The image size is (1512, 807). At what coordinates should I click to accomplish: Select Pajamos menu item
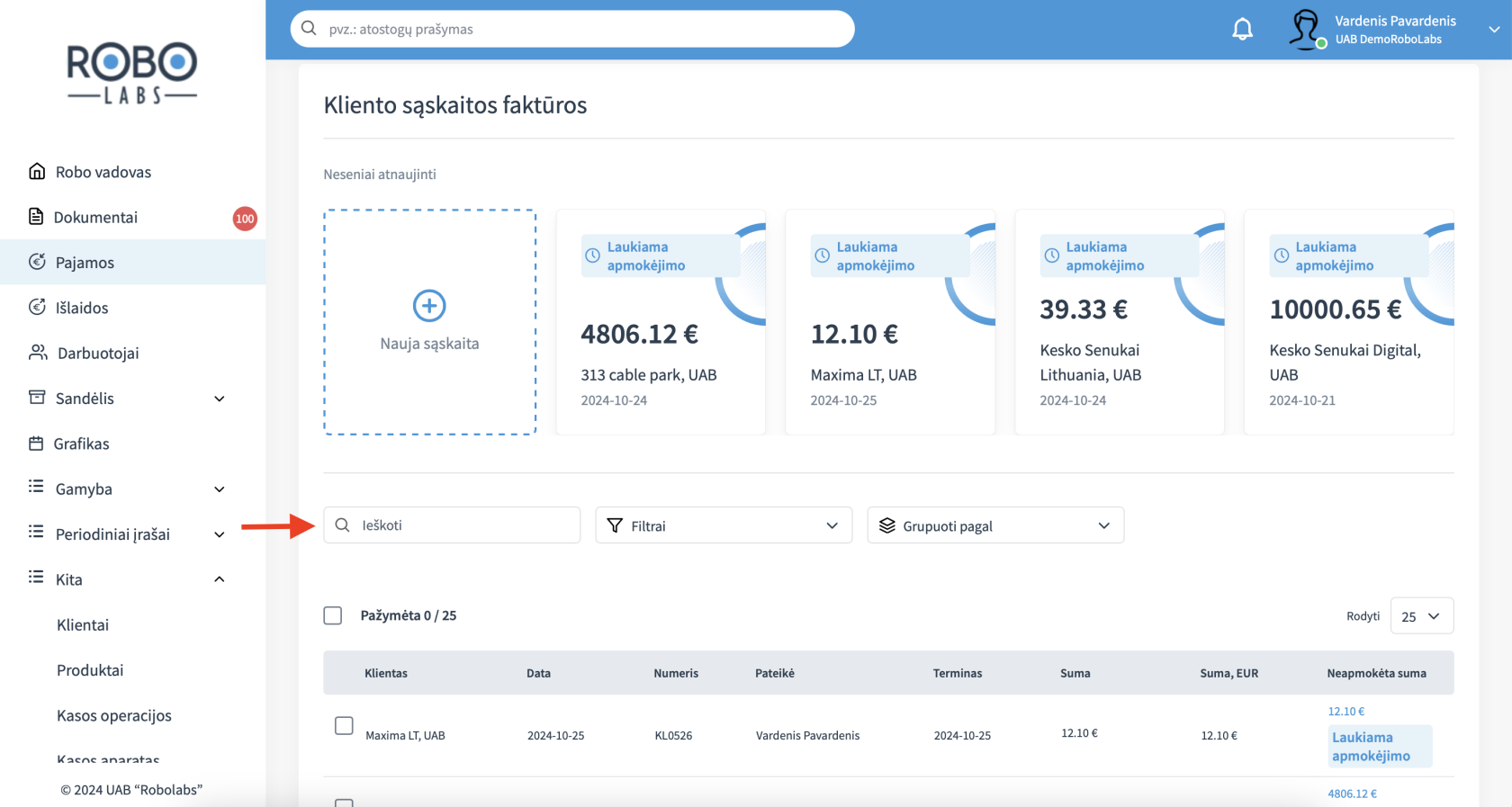132,262
